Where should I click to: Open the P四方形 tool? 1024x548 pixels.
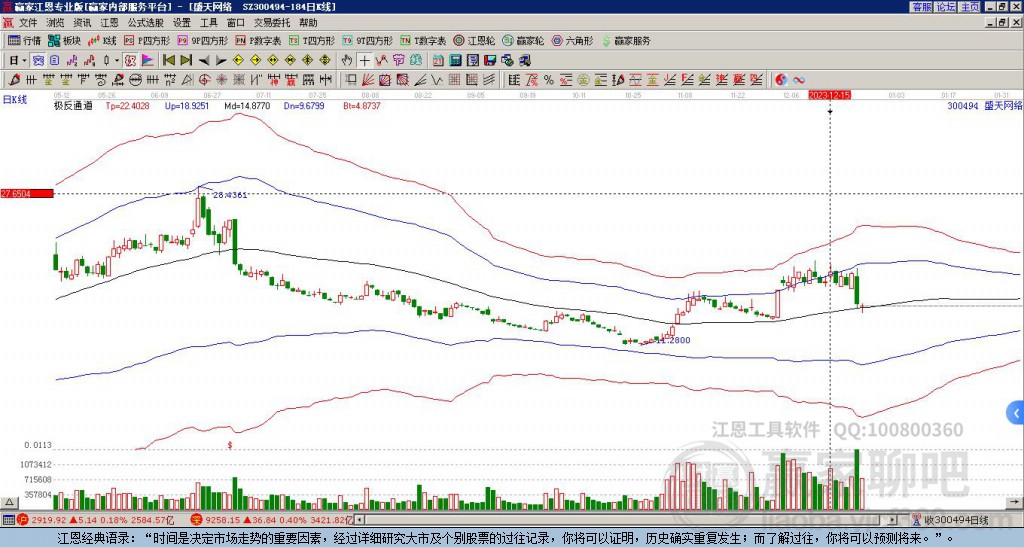tap(147, 40)
